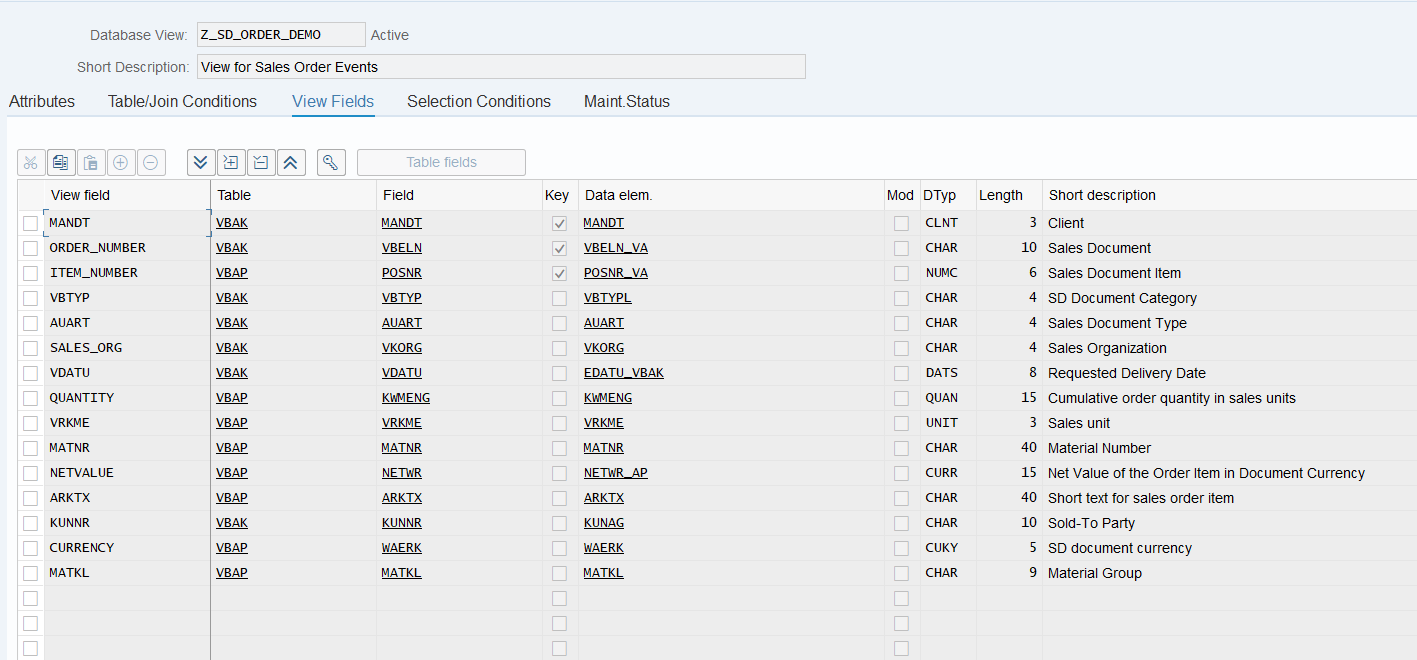Open the POSNR field link
The width and height of the screenshot is (1417, 660).
tap(402, 273)
